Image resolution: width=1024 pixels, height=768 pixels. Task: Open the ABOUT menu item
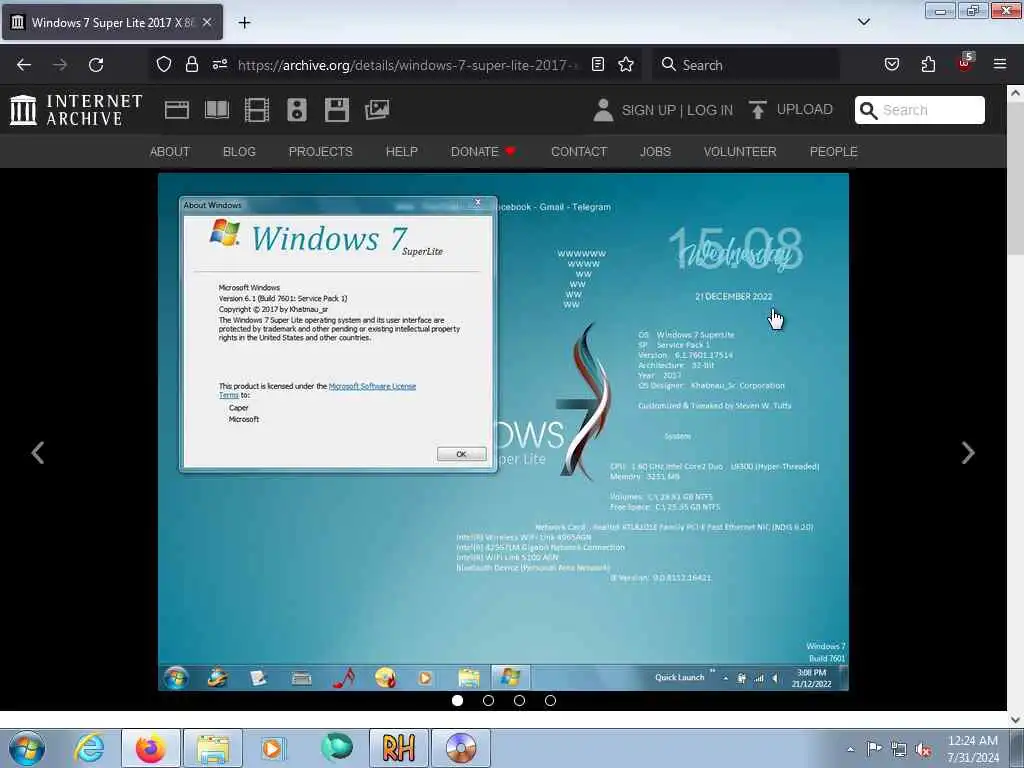click(x=170, y=152)
